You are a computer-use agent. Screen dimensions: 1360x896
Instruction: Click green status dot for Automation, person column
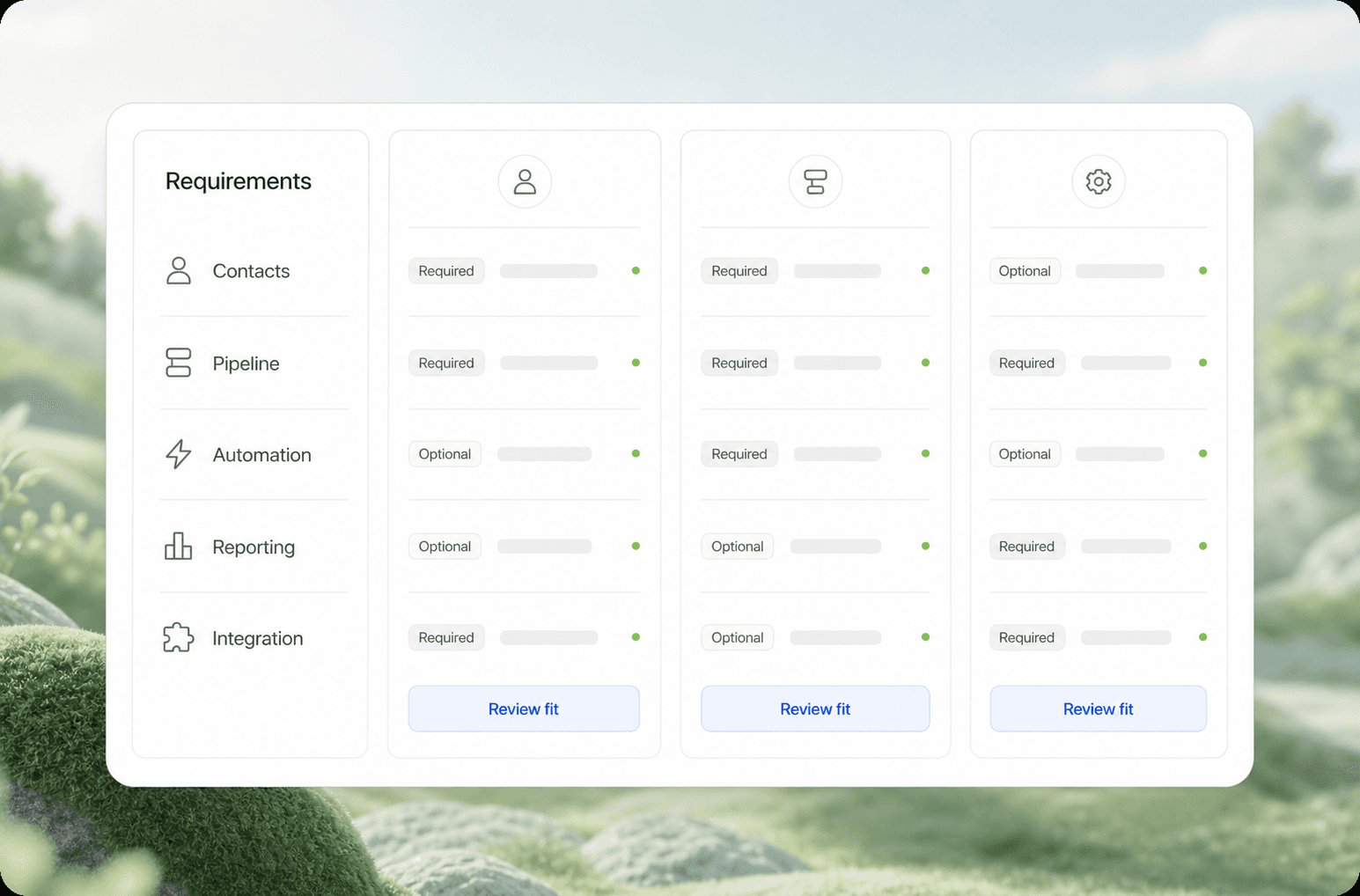636,454
